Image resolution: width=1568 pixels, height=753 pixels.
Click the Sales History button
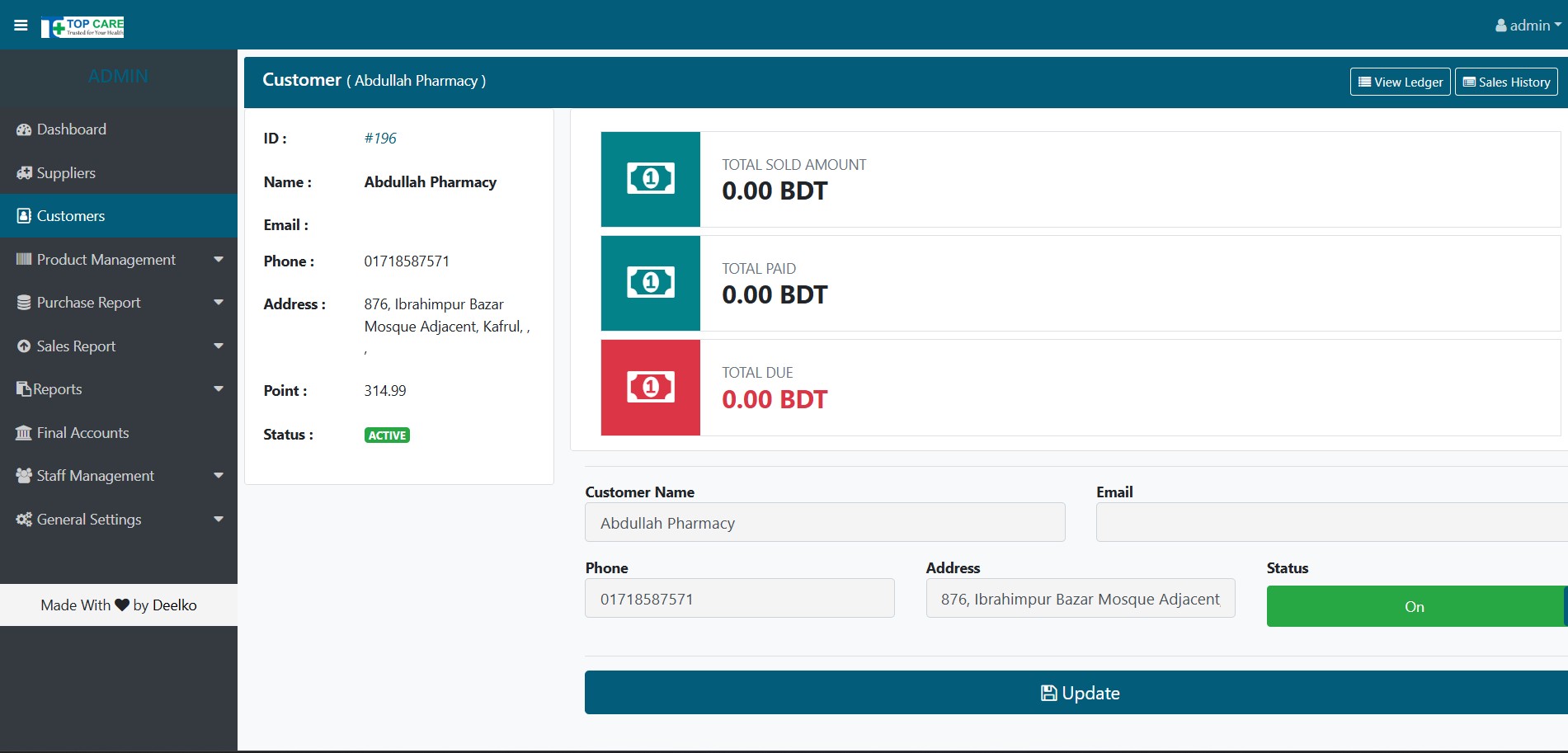coord(1505,82)
